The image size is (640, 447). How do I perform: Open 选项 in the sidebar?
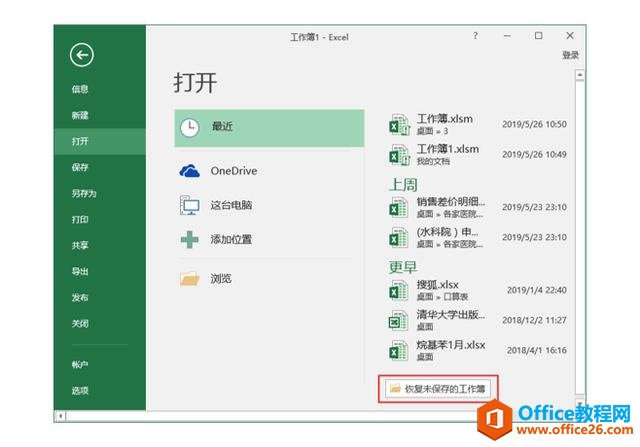80,391
